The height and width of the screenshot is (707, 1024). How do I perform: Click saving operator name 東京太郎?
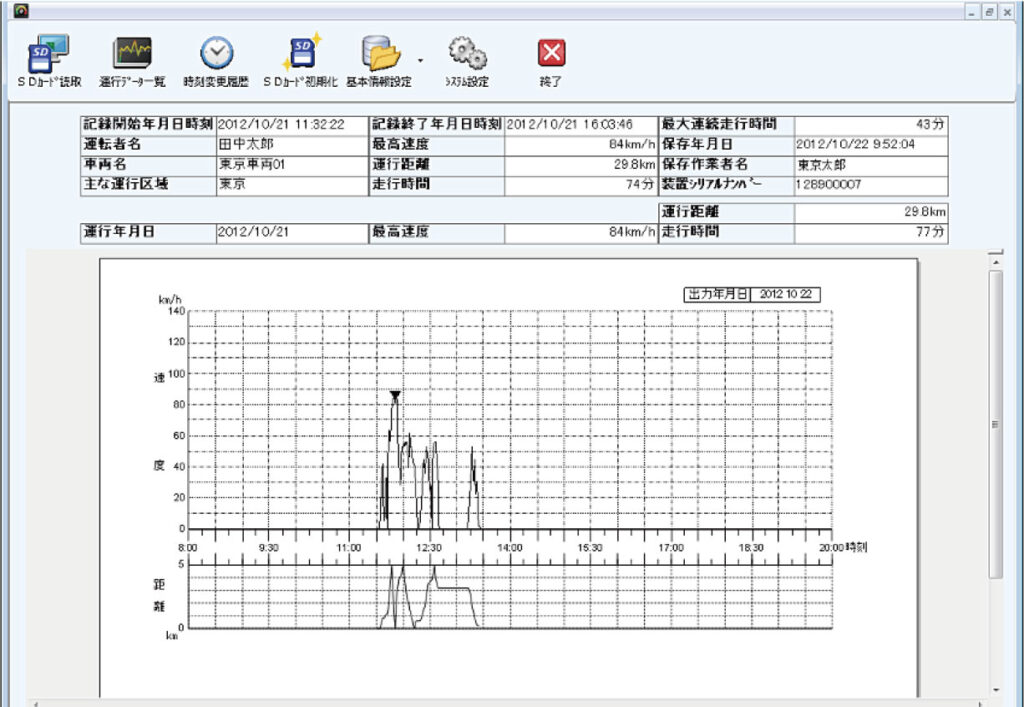click(822, 165)
